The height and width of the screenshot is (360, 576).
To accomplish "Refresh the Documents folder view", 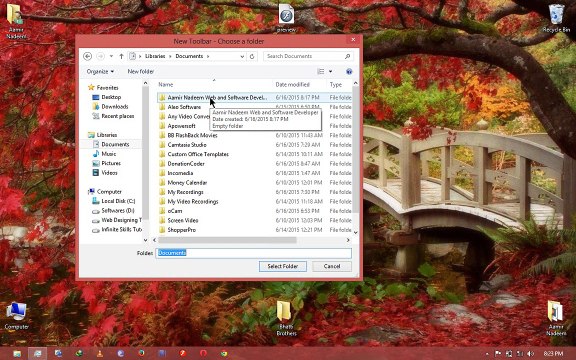I will point(252,57).
